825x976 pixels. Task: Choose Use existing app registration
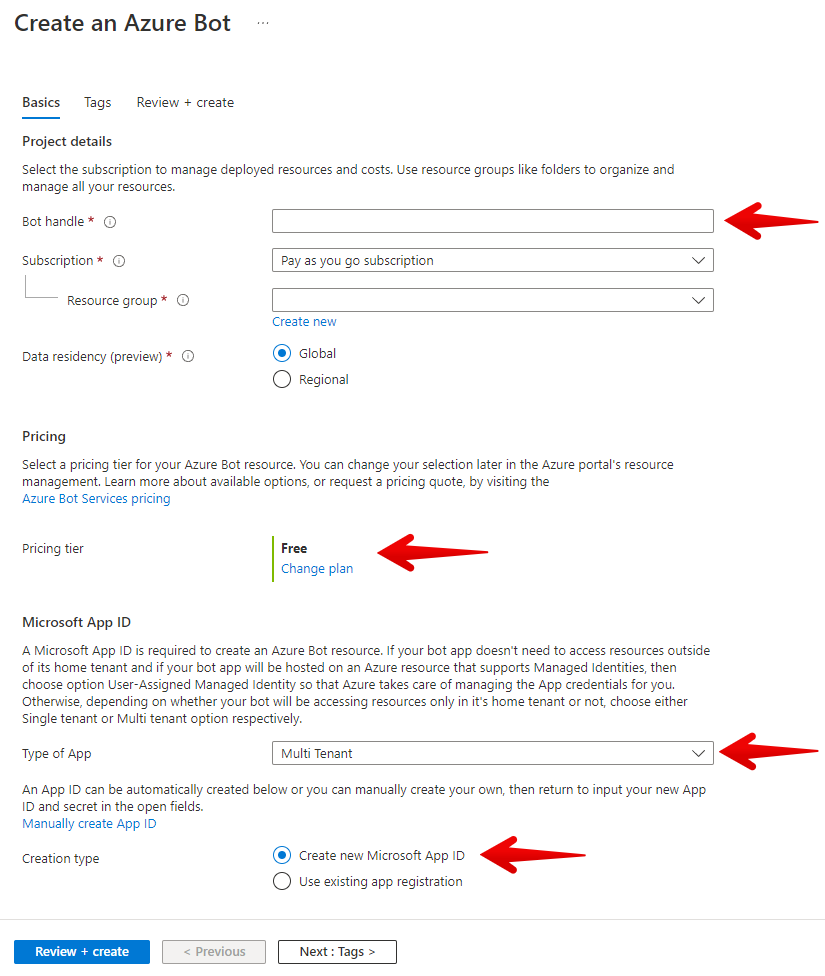pos(282,881)
